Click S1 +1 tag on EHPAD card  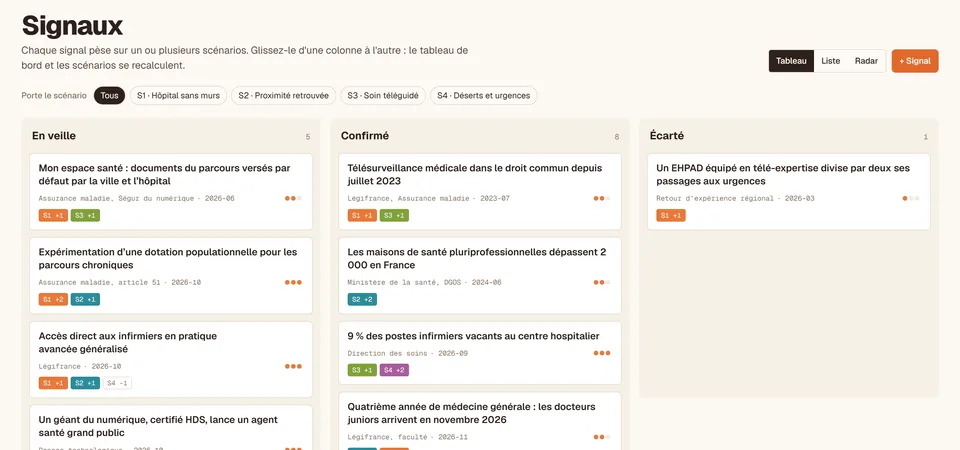point(671,216)
